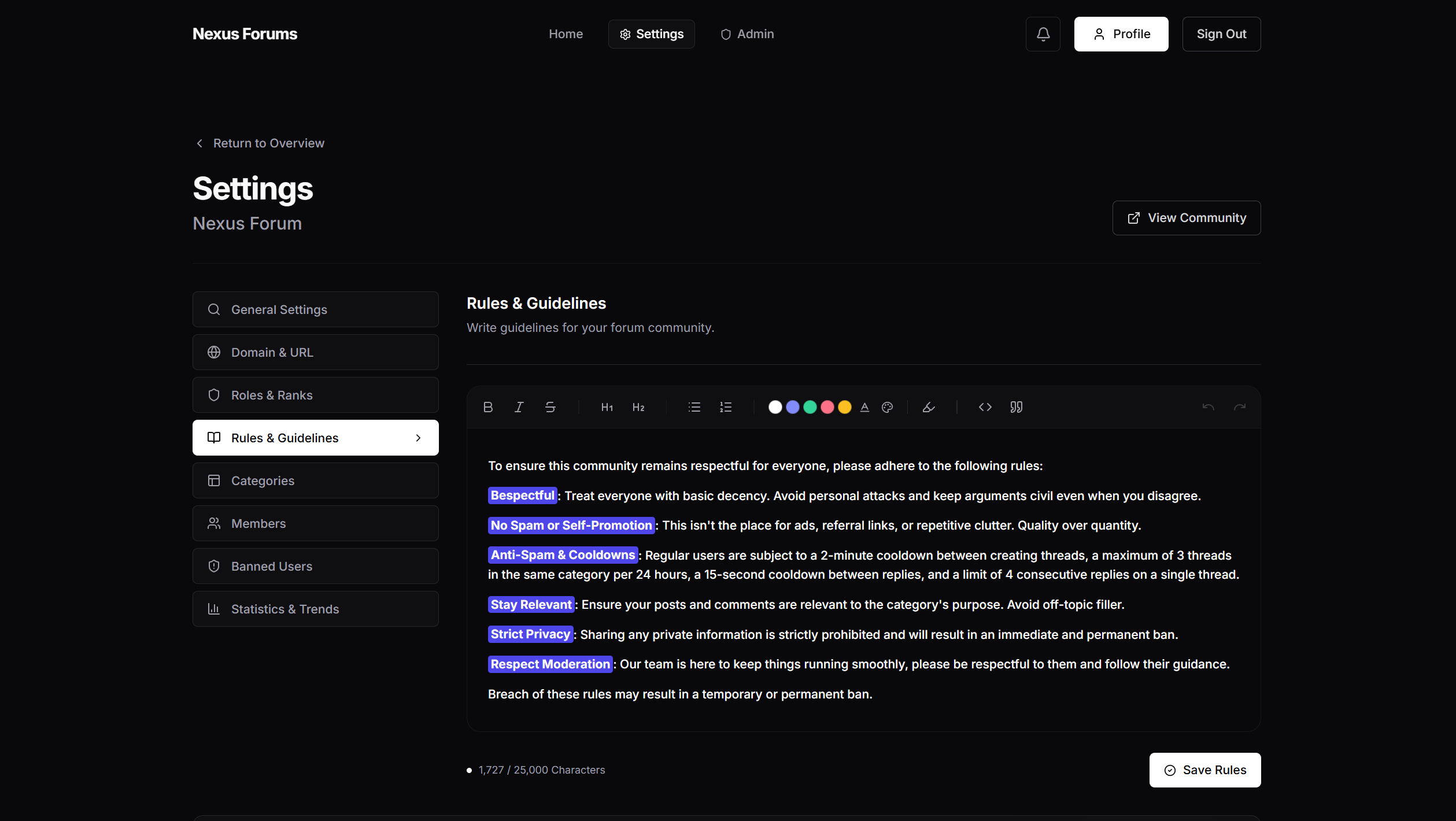Undo the last edit
Image resolution: width=1456 pixels, height=821 pixels.
tap(1208, 408)
